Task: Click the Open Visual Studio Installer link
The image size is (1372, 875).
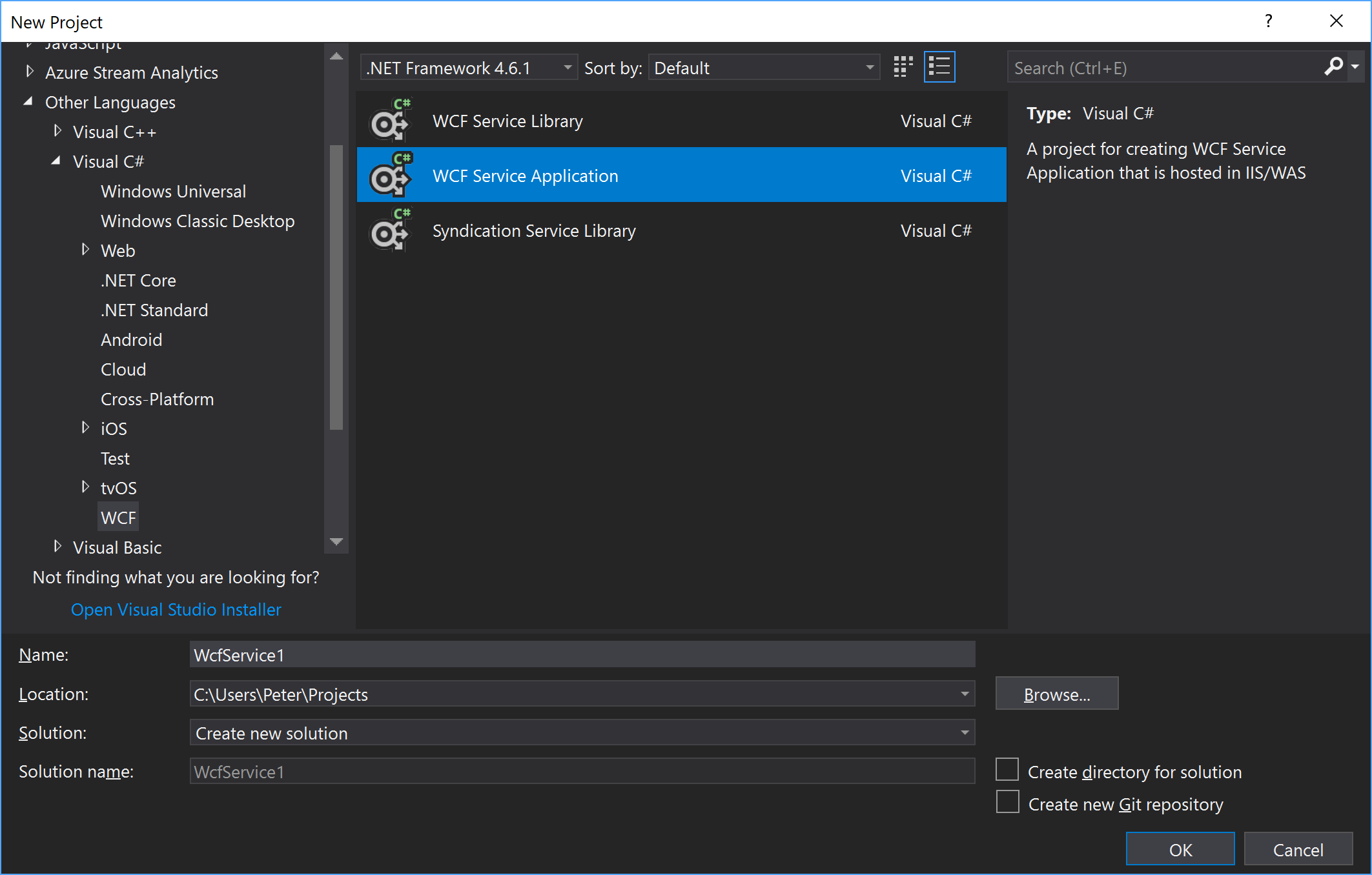Action: (175, 609)
